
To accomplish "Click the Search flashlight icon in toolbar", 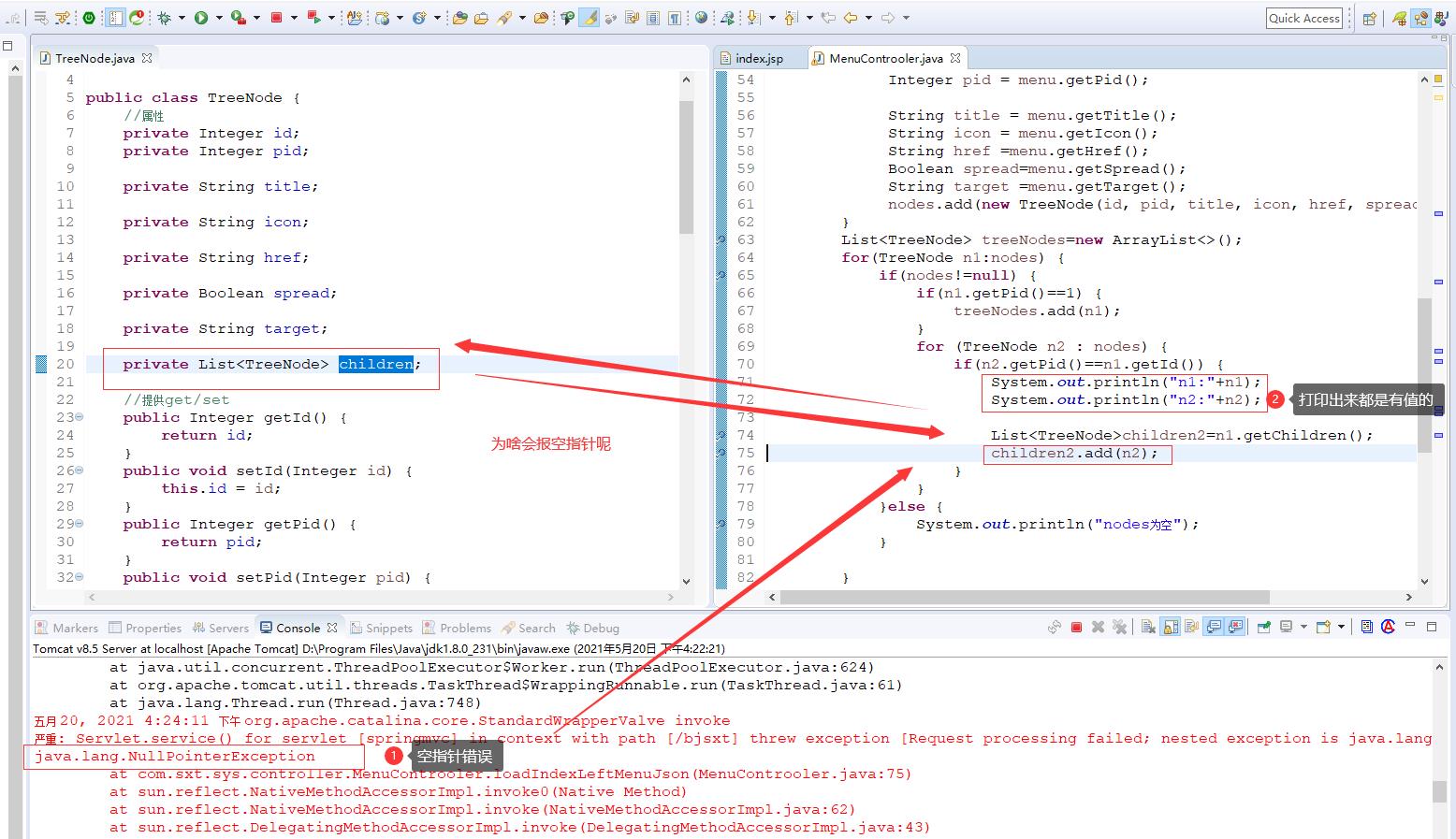I will coord(504,17).
